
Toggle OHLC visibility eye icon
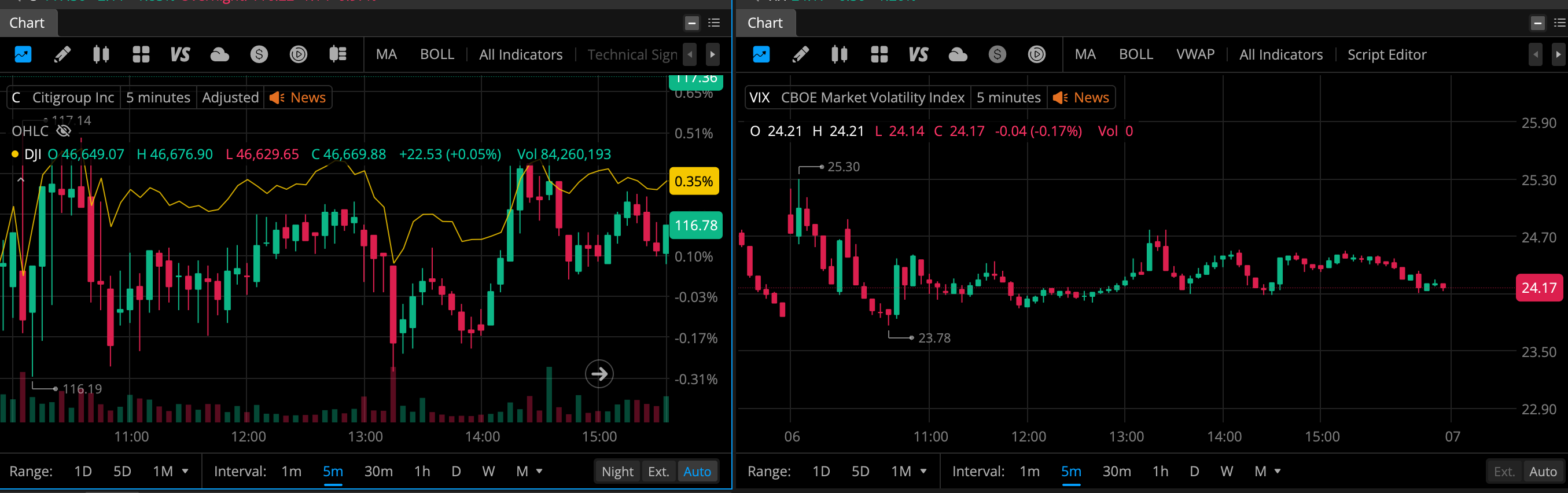point(64,131)
